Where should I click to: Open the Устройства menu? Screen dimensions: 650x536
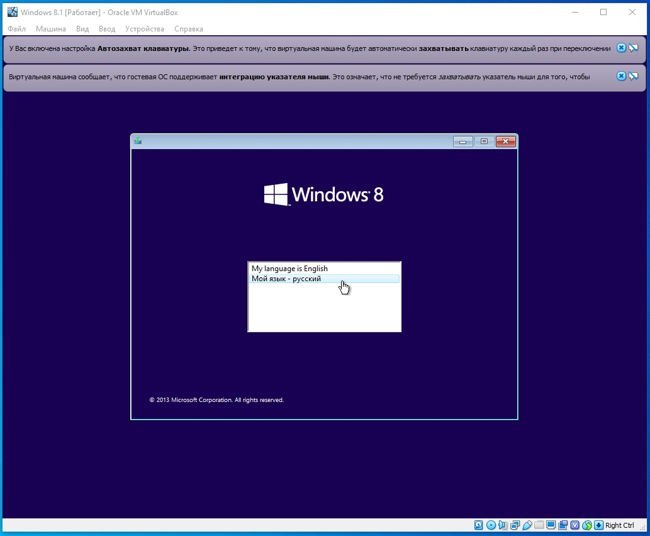click(145, 29)
